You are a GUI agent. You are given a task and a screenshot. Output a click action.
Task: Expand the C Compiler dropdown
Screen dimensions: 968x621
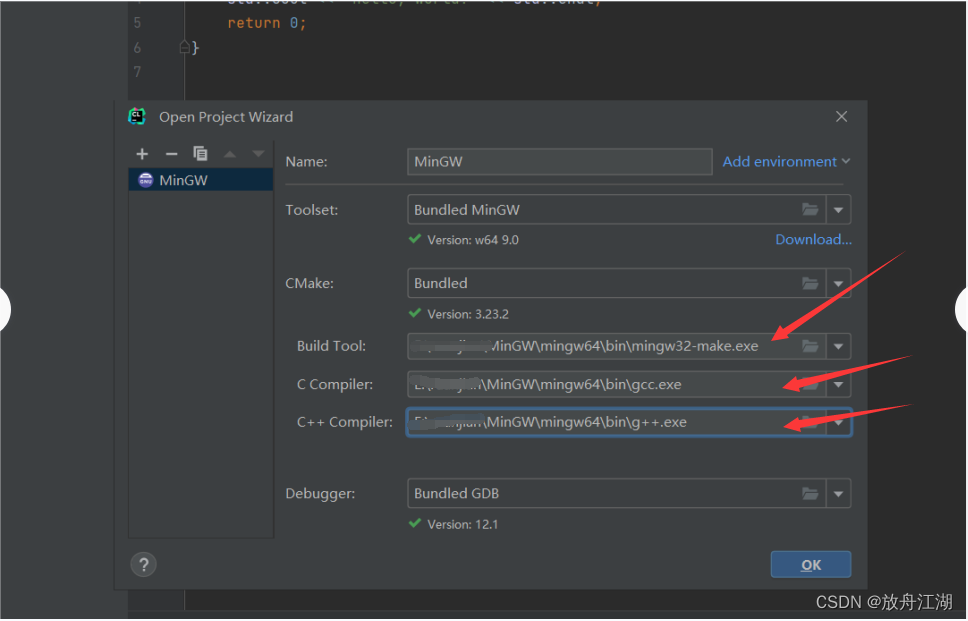point(840,384)
